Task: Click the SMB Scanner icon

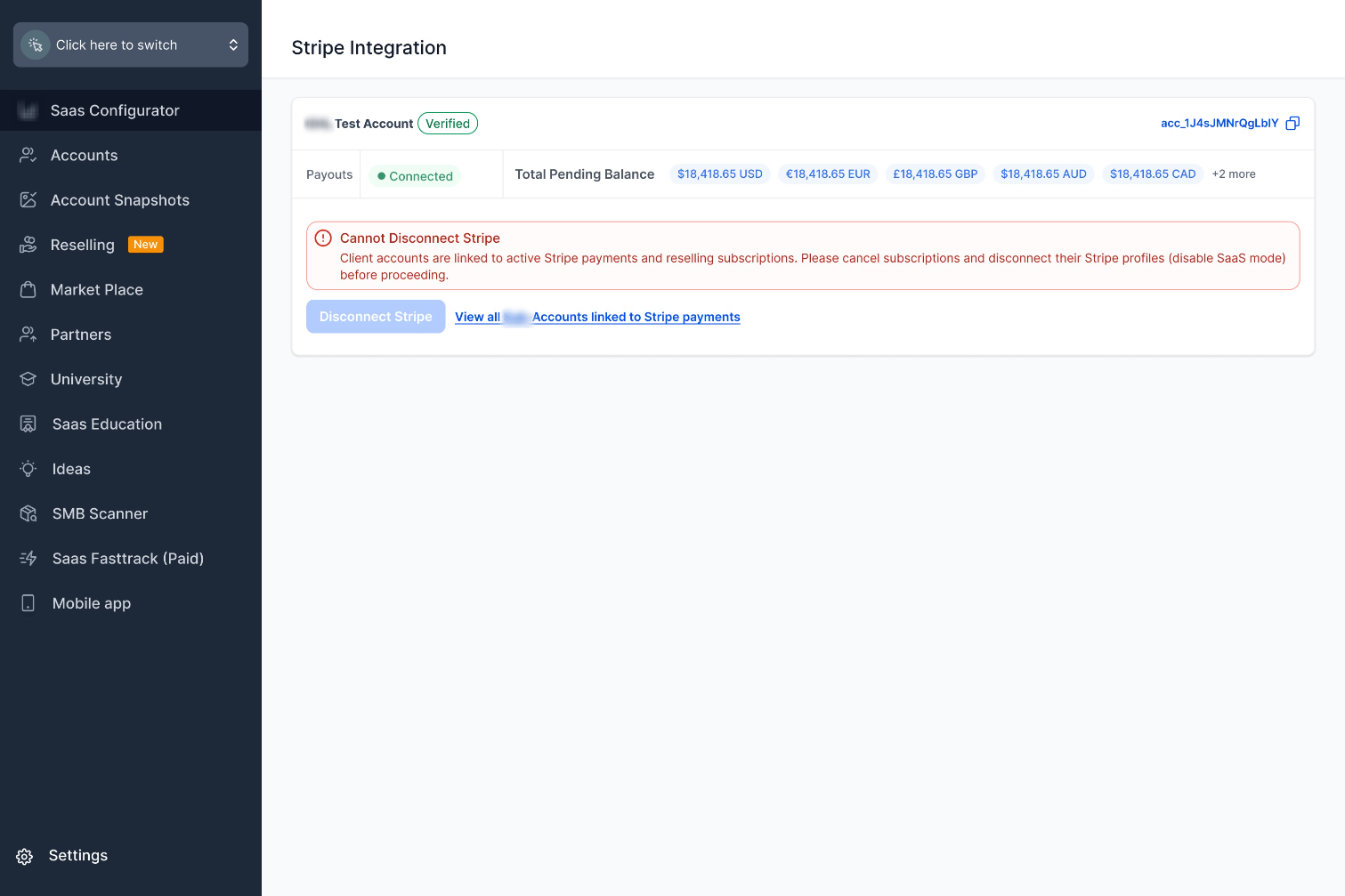Action: click(x=28, y=513)
